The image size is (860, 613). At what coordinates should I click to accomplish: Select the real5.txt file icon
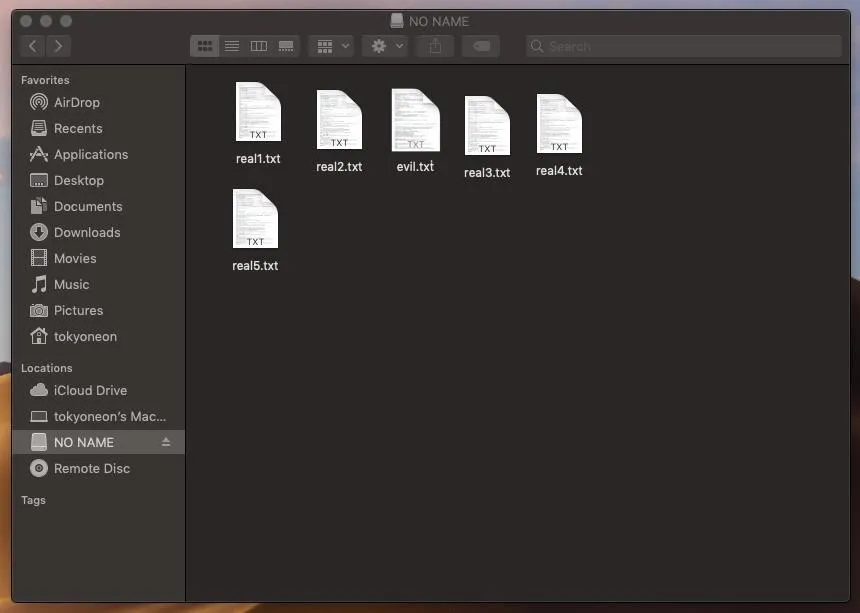(255, 218)
